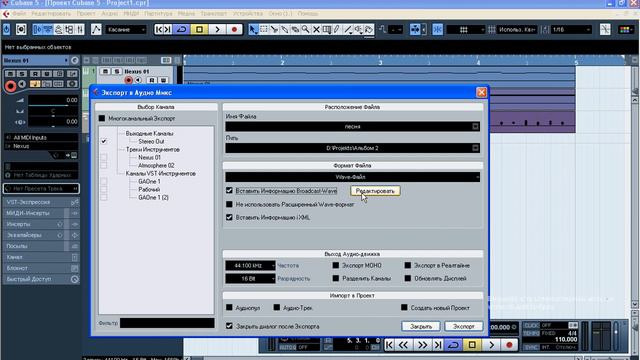The image size is (640, 360).
Task: Open the 1/16 quantize dropdown
Action: pos(571,29)
